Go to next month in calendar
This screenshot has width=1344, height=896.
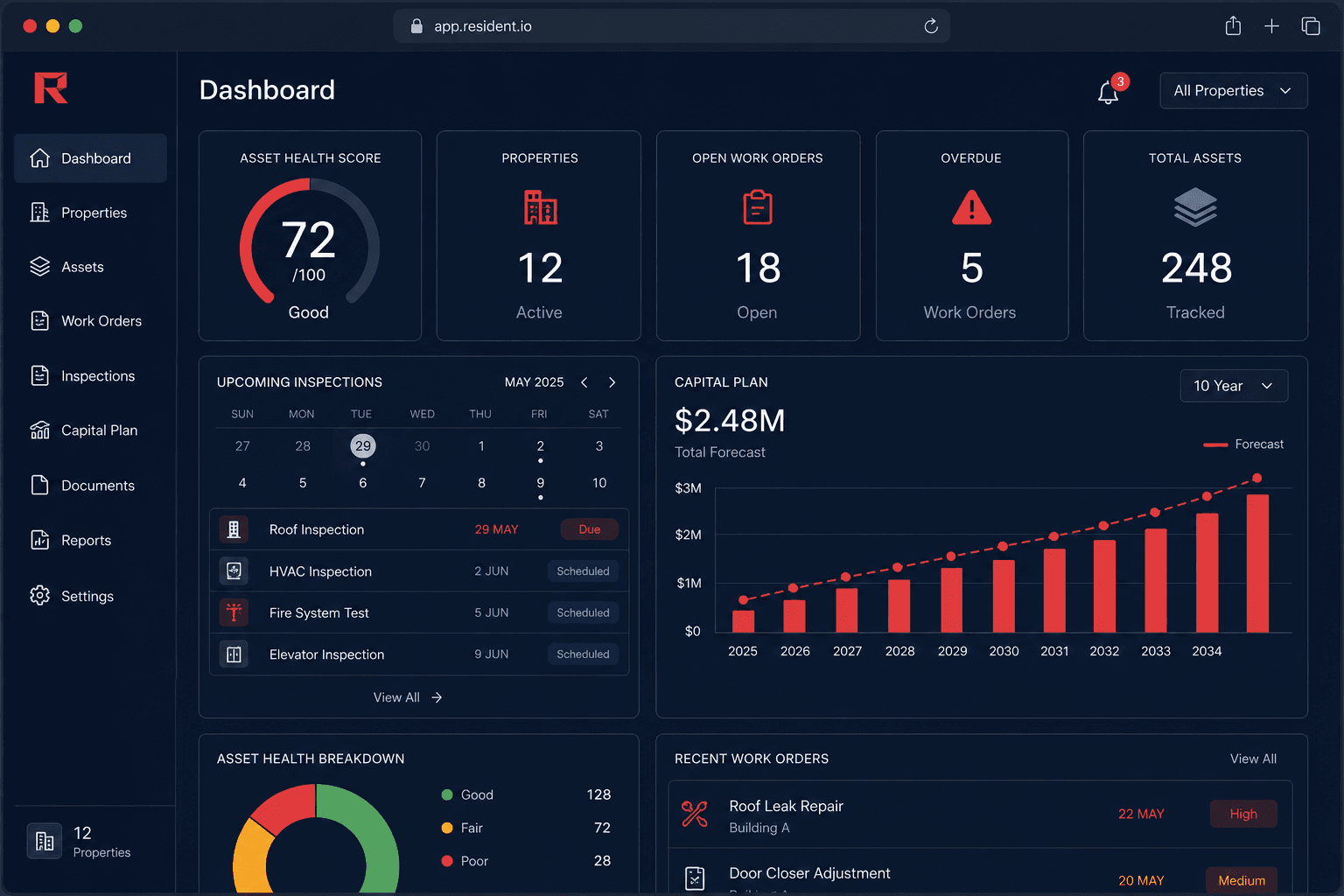(612, 382)
